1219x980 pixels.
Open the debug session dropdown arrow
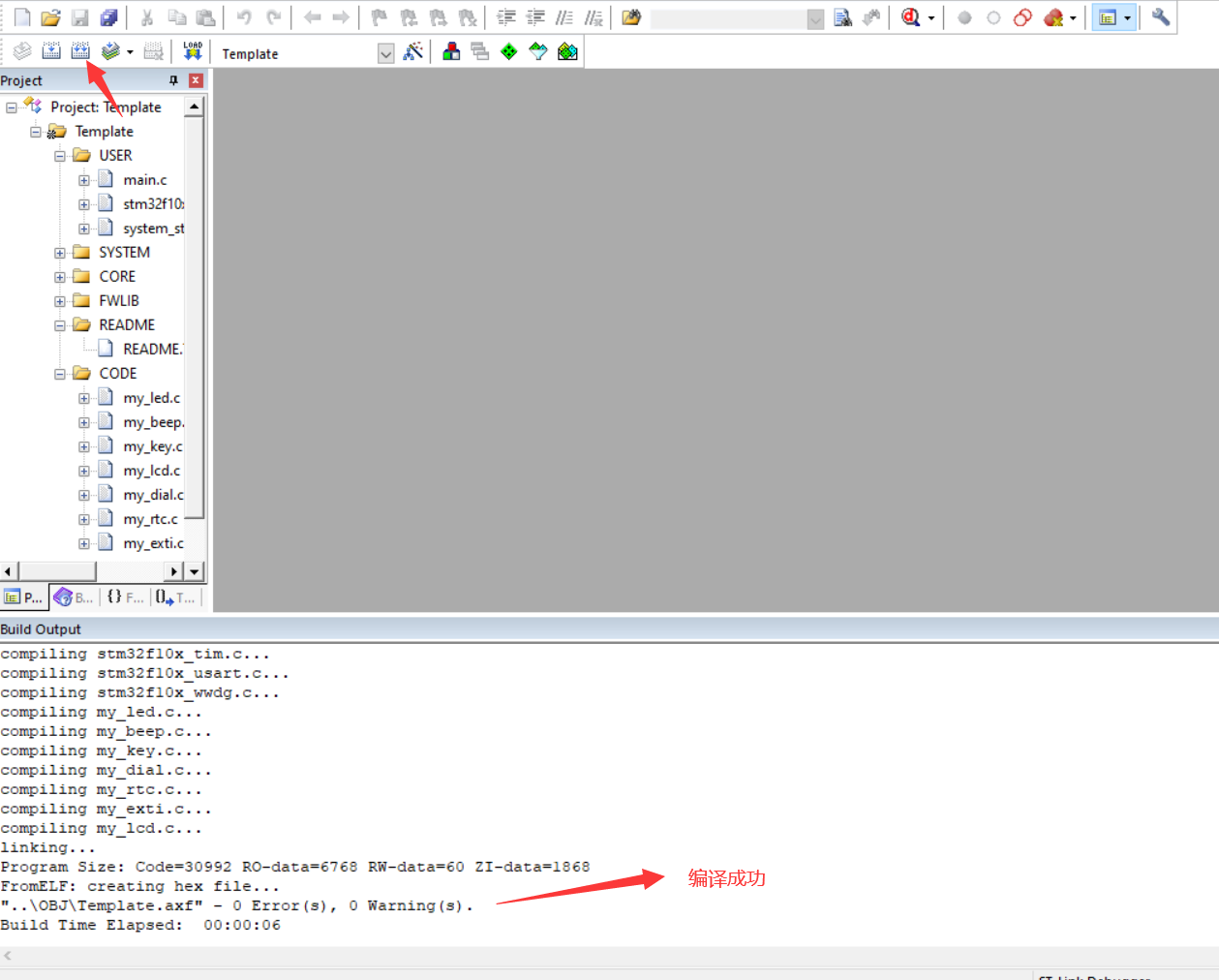931,17
